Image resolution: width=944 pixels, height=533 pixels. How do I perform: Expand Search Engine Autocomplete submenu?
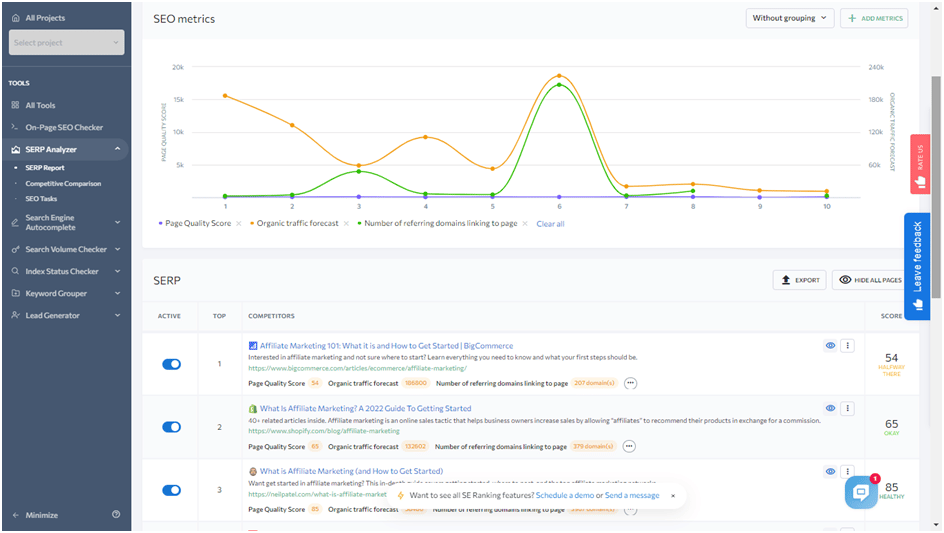click(117, 222)
